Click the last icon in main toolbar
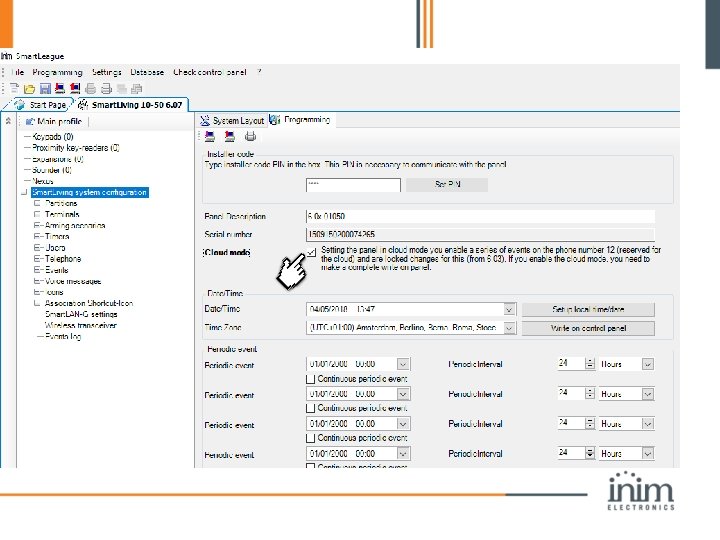The image size is (720, 540). [x=136, y=89]
